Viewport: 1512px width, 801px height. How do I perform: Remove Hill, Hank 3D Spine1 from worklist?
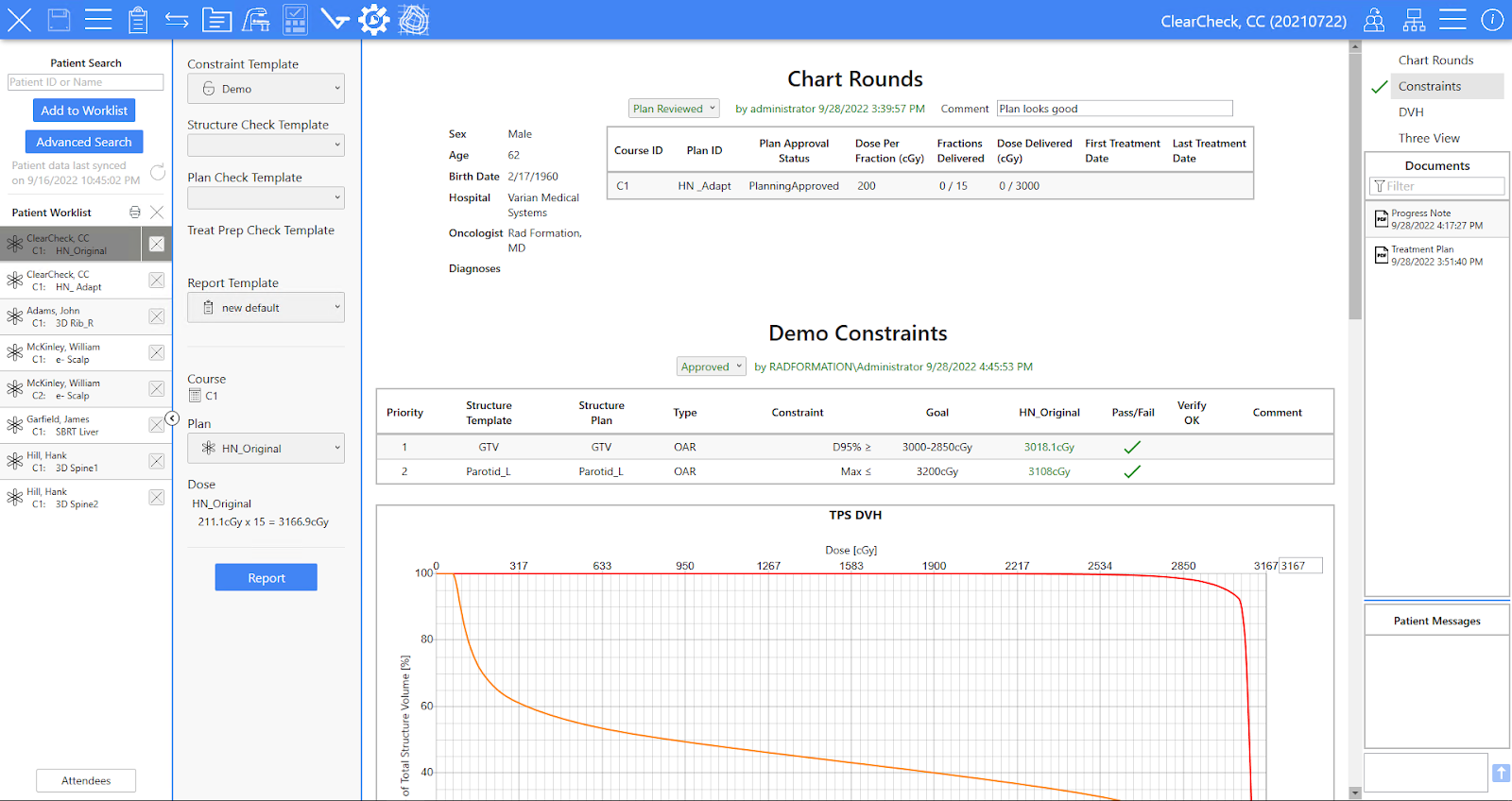pyautogui.click(x=157, y=461)
